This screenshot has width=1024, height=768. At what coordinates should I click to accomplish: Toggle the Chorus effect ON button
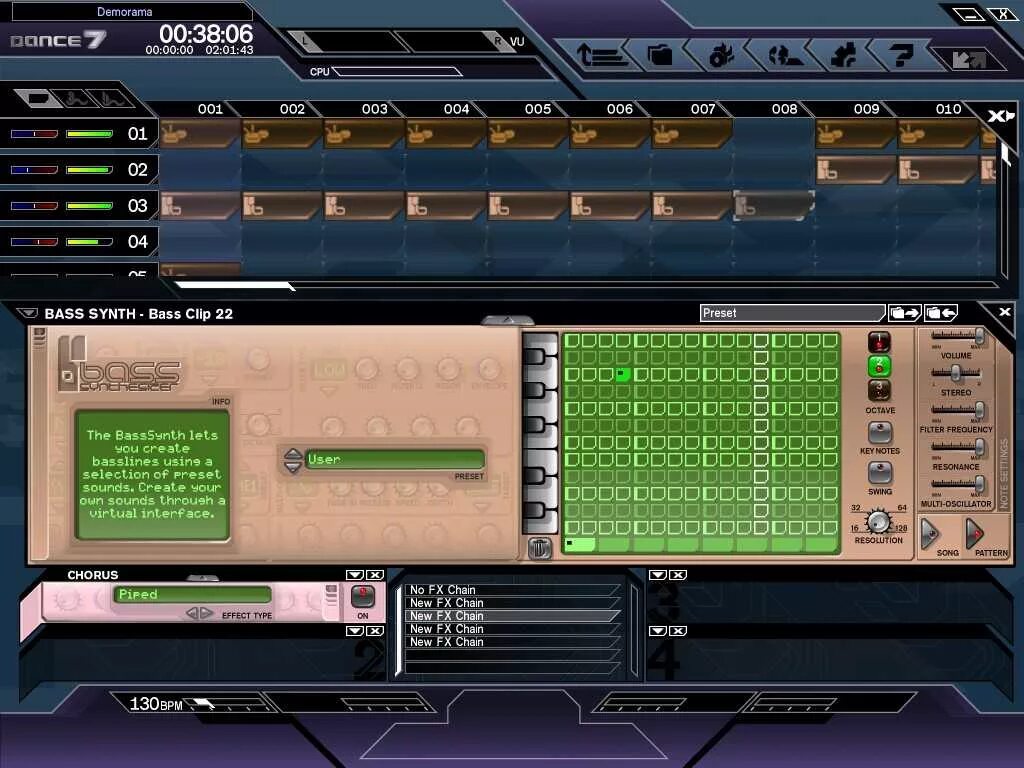362,597
